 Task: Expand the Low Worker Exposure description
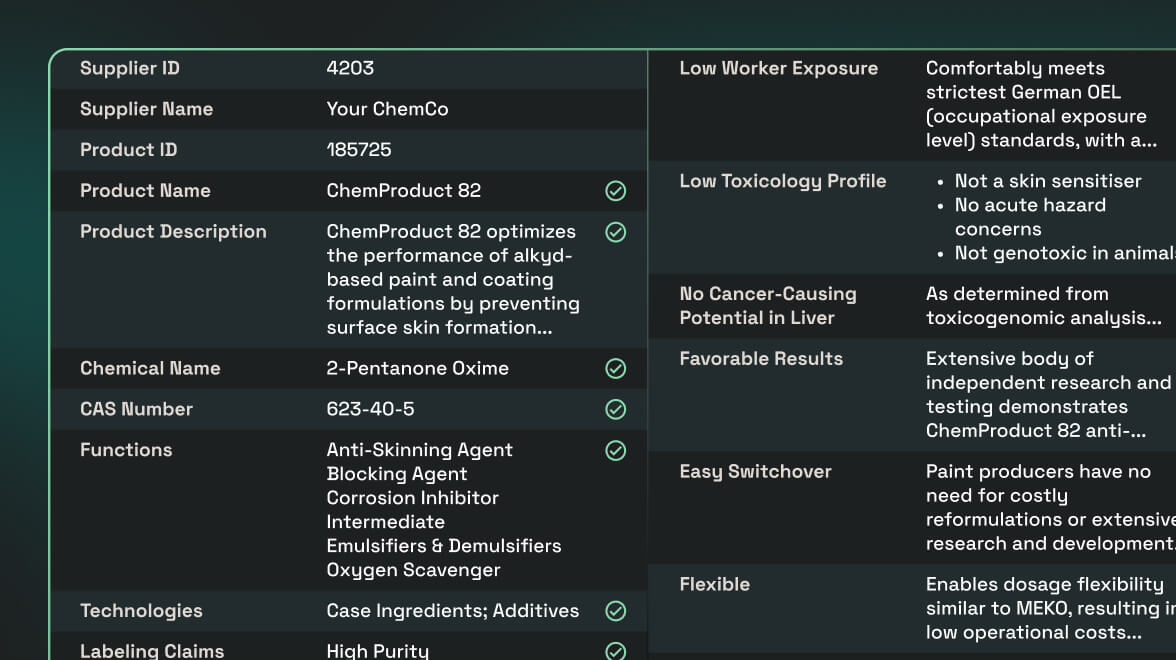pyautogui.click(x=1040, y=141)
